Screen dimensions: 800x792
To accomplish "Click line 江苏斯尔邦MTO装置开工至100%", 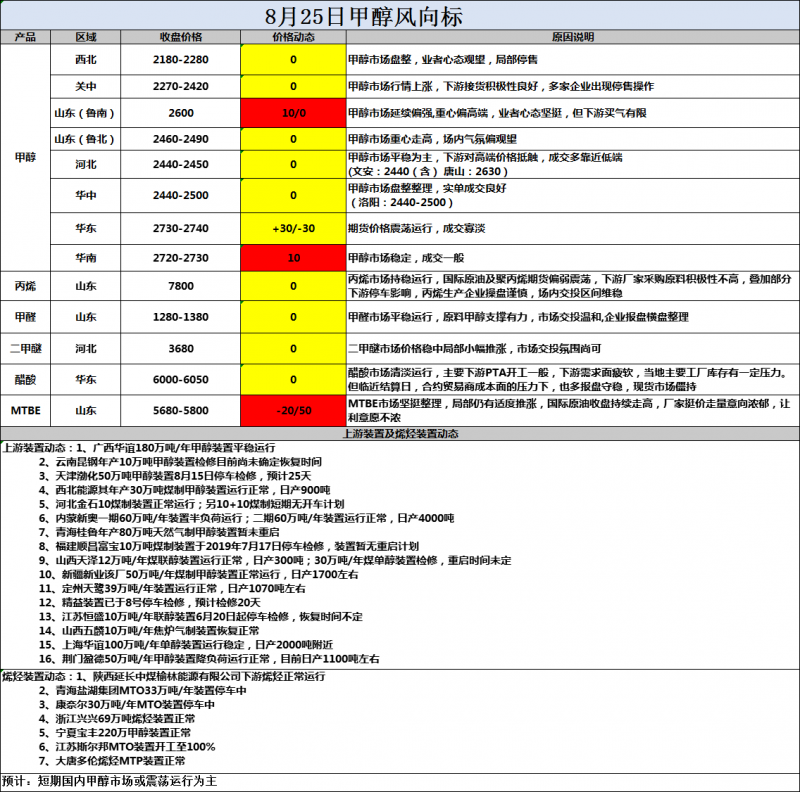I will tap(127, 747).
